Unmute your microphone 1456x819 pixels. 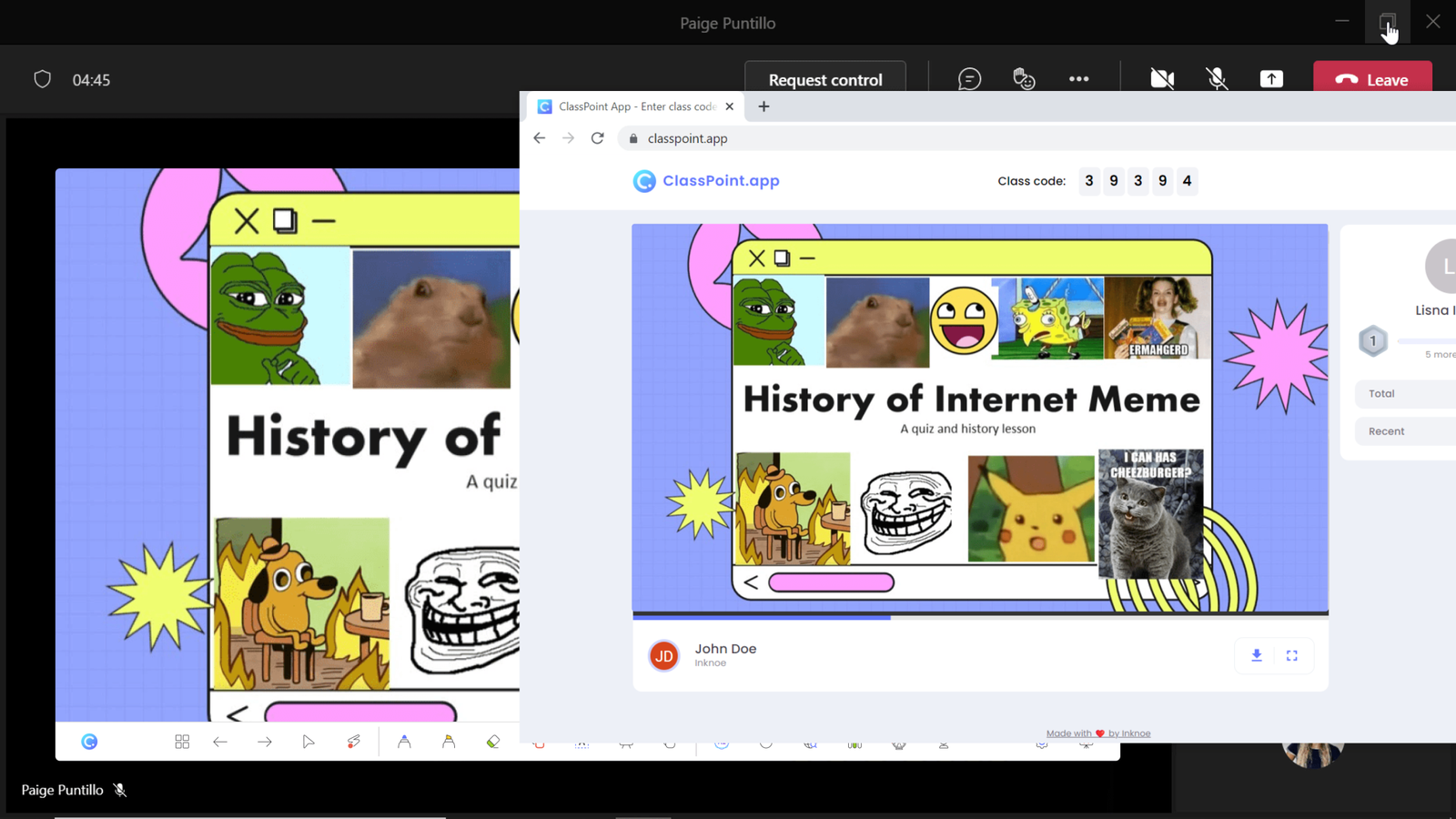(1217, 79)
